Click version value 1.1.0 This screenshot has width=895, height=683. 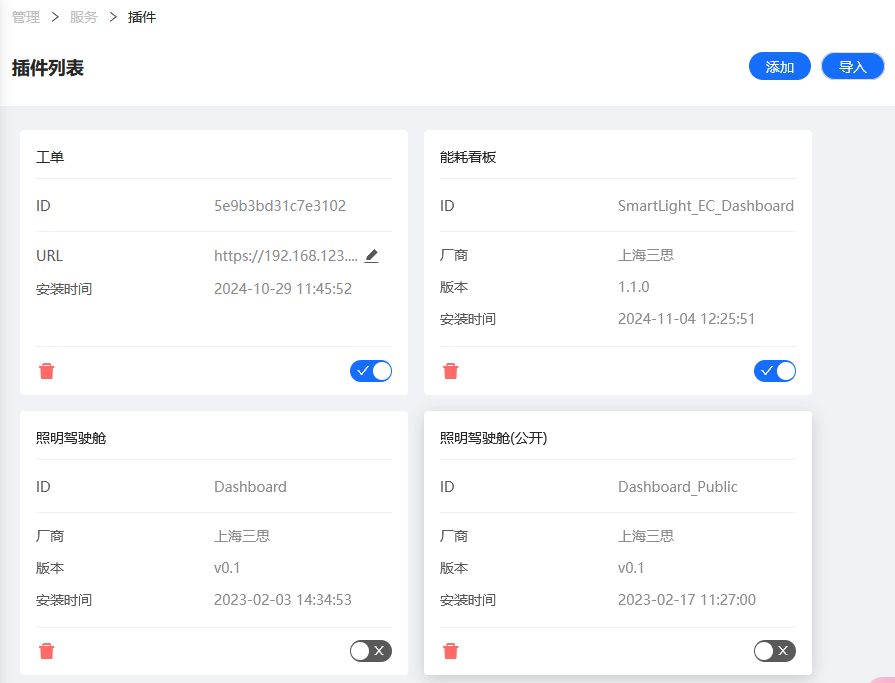pyautogui.click(x=634, y=286)
